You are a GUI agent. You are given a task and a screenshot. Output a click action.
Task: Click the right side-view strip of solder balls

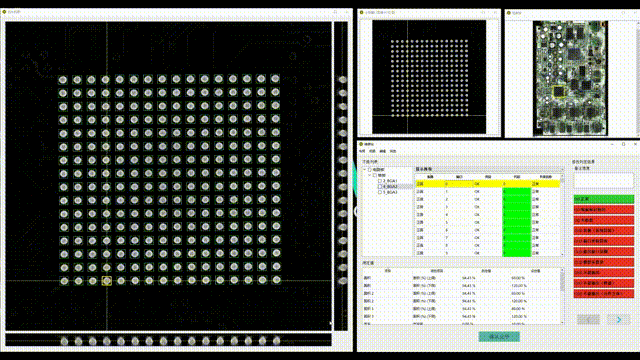pyautogui.click(x=341, y=176)
